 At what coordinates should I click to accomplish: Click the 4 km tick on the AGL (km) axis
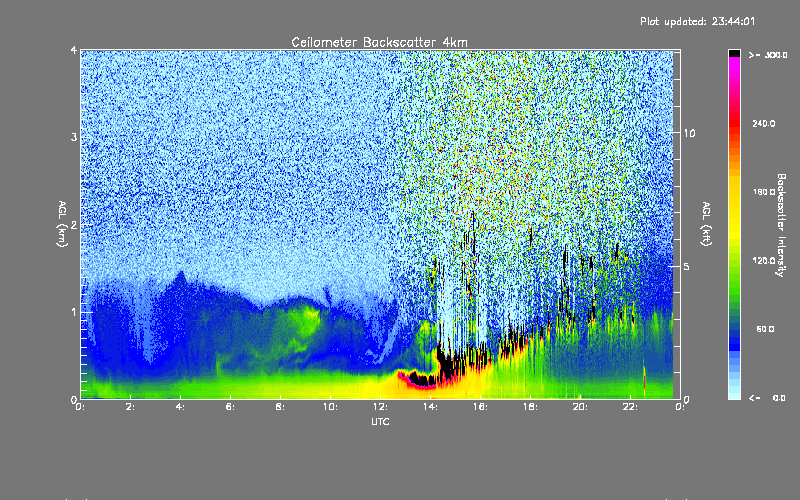point(74,50)
